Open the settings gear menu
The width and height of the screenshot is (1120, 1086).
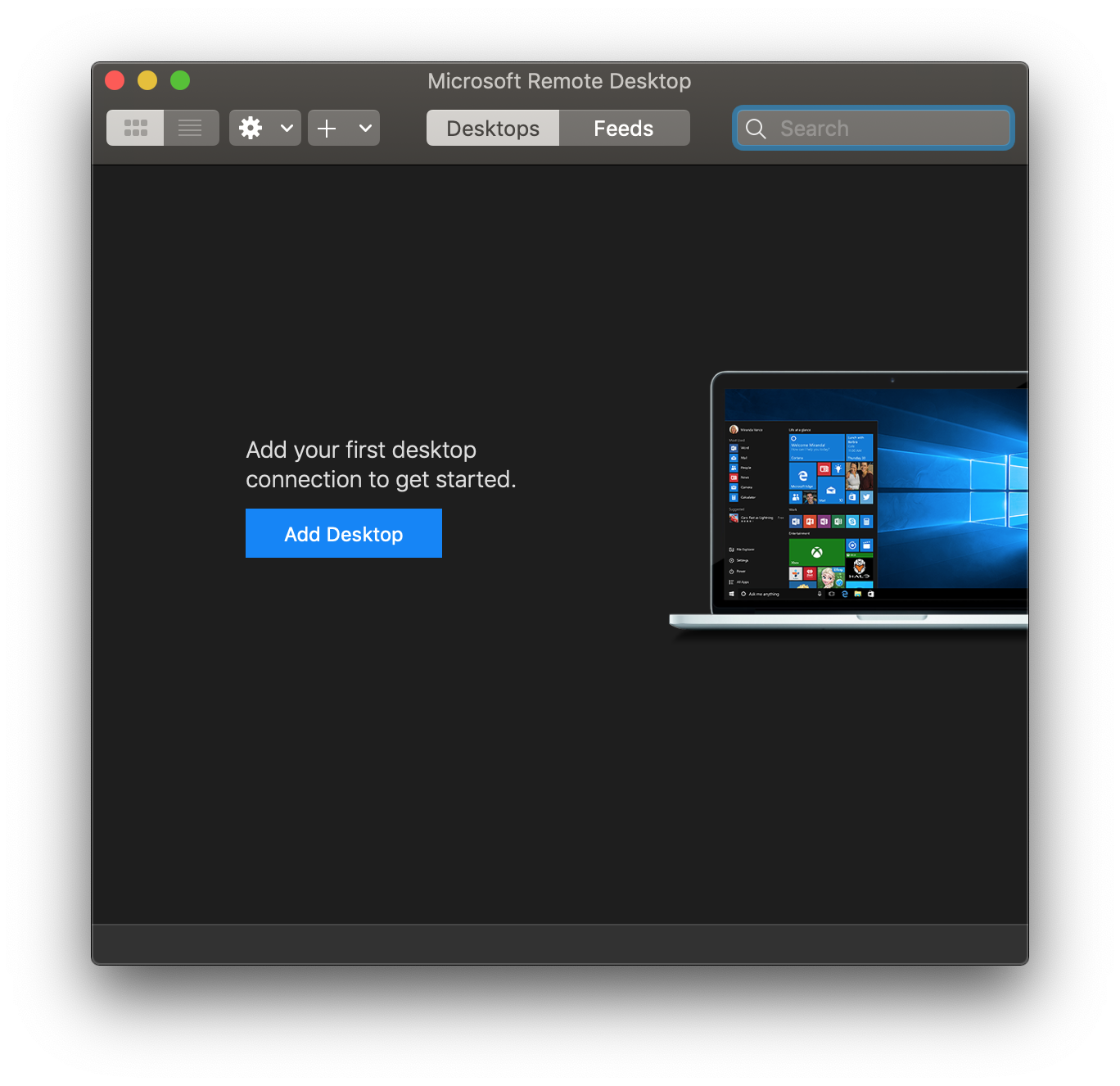pos(251,128)
